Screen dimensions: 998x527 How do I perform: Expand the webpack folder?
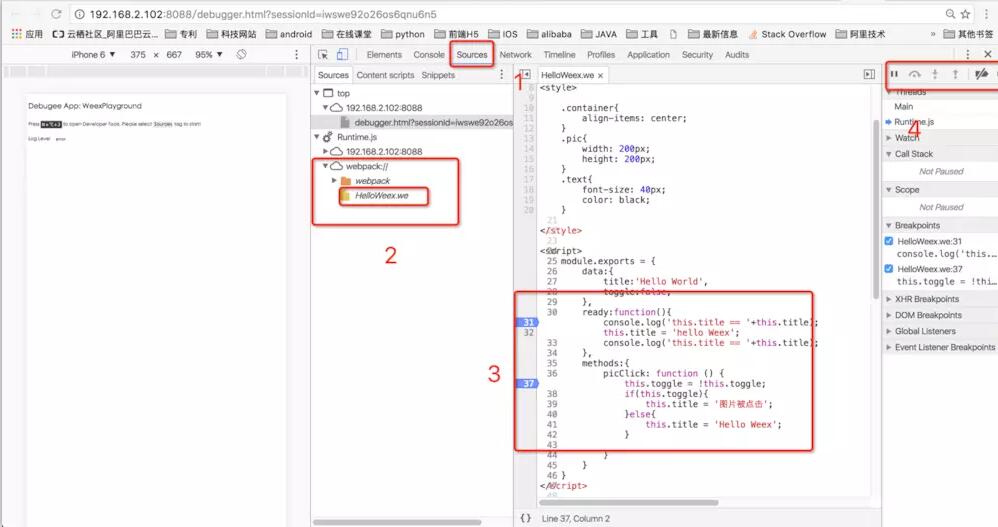334,181
